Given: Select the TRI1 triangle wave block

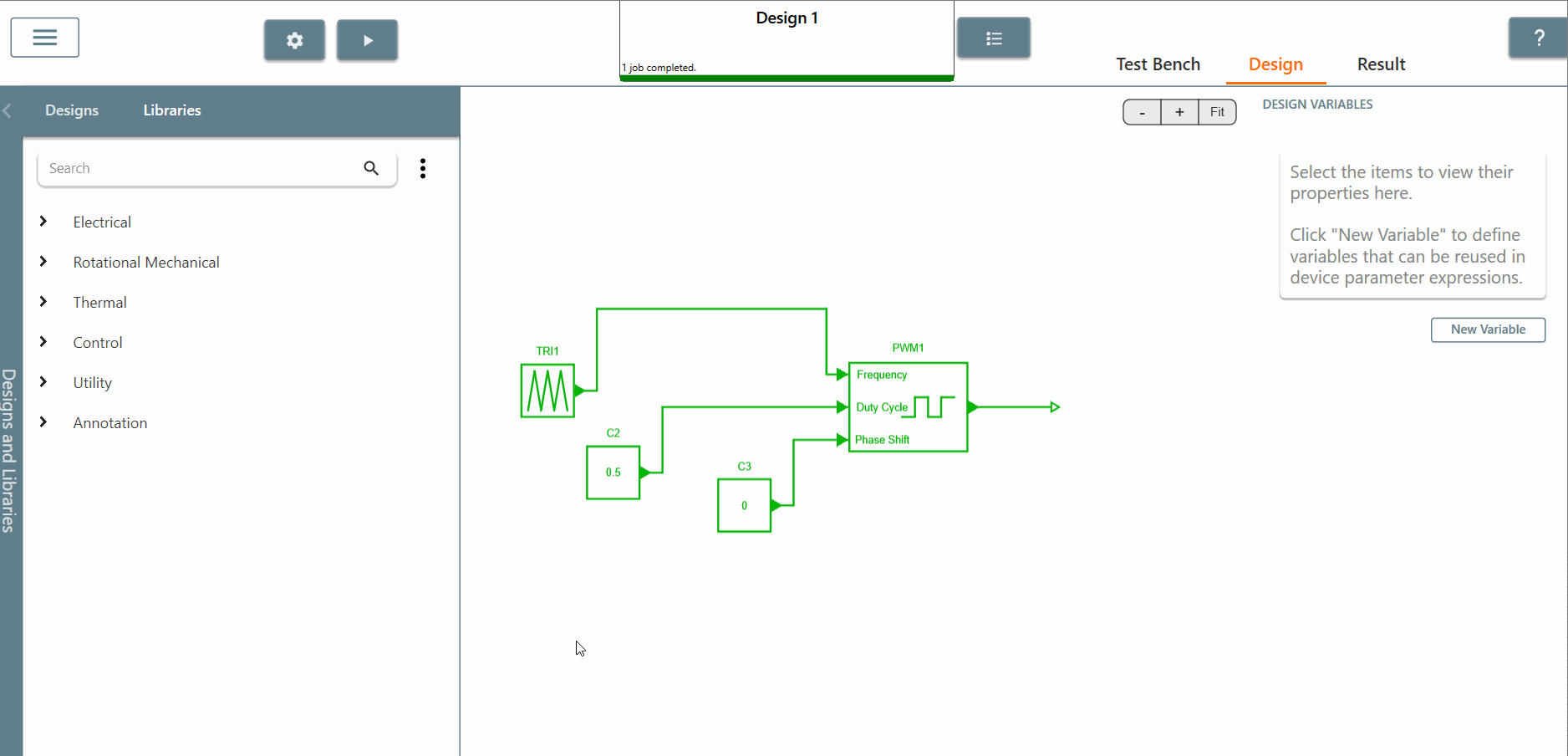Looking at the screenshot, I should [547, 391].
